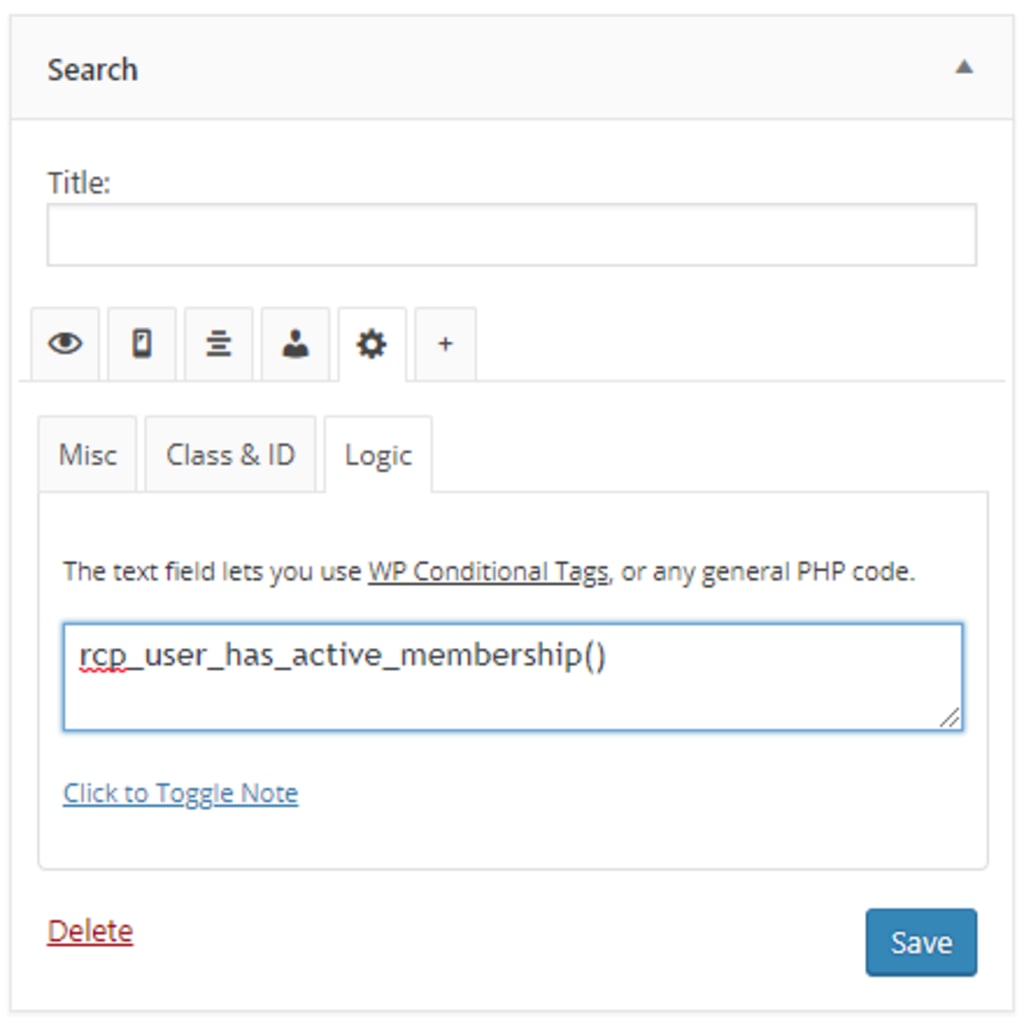Switch to the Class & ID tab
Screen dimensions: 1024x1024
pyautogui.click(x=231, y=455)
